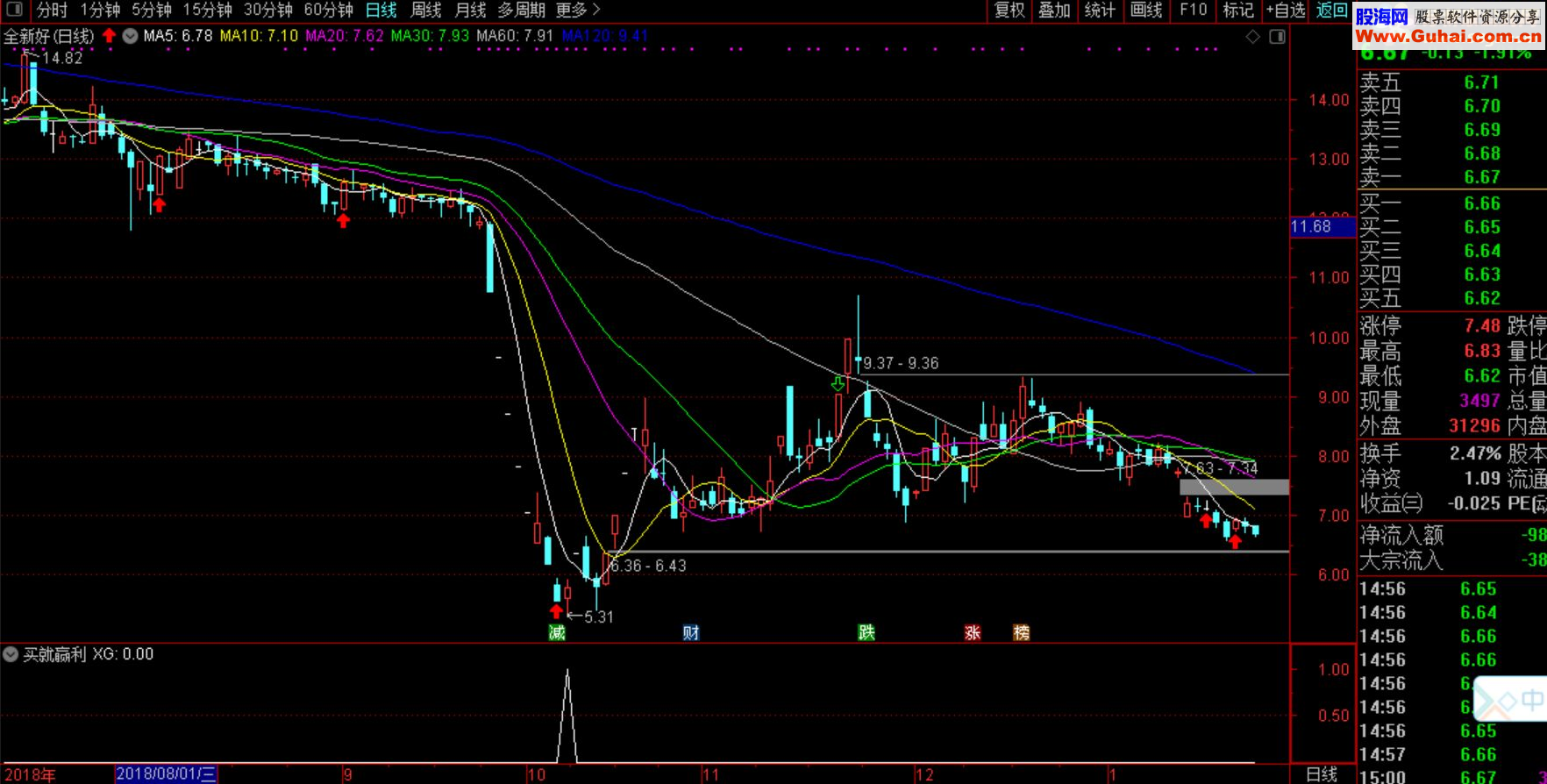Click the 买一 price 6.66
Viewport: 1547px width, 784px height.
click(x=1481, y=203)
